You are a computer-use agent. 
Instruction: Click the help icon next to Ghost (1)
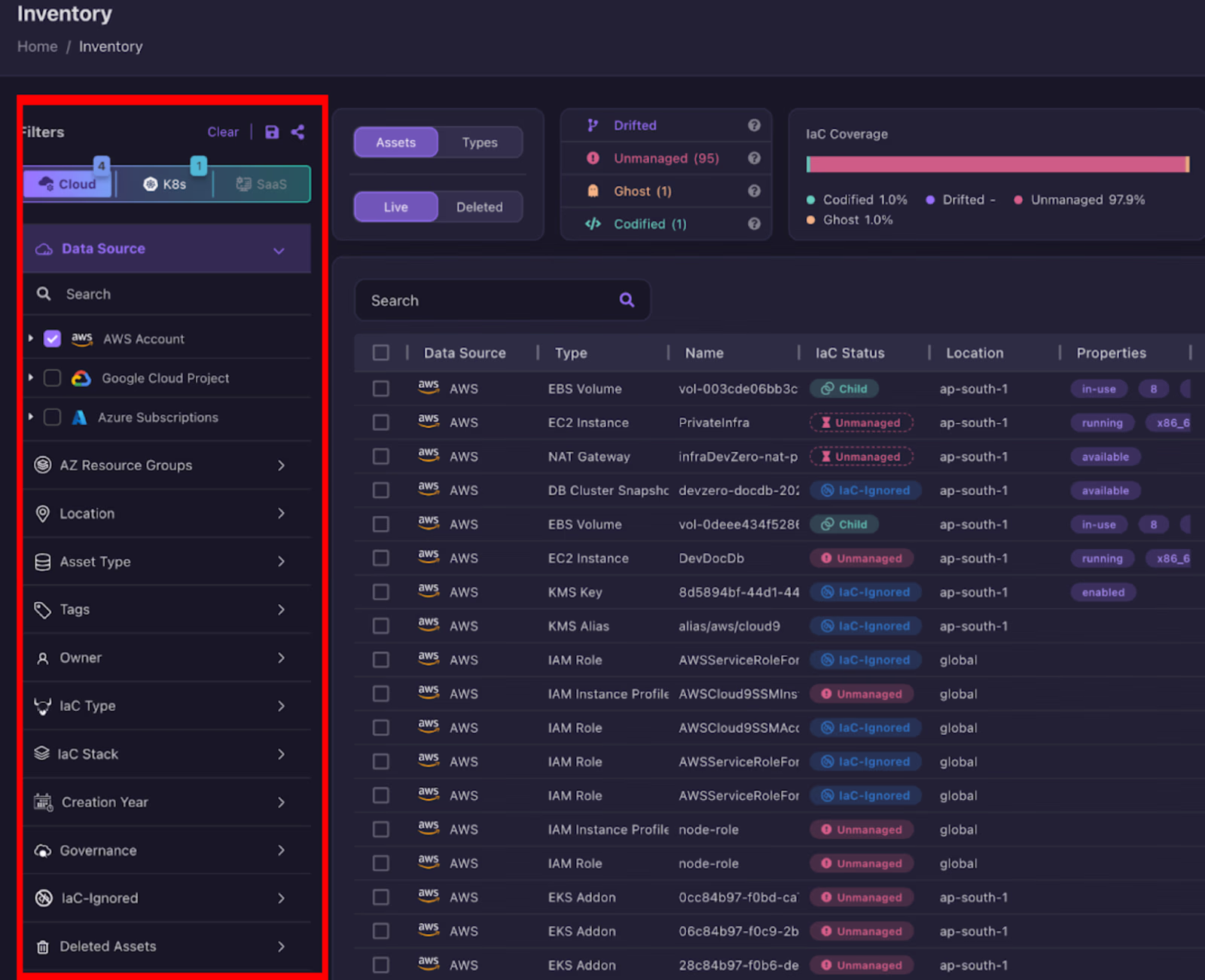coord(754,191)
